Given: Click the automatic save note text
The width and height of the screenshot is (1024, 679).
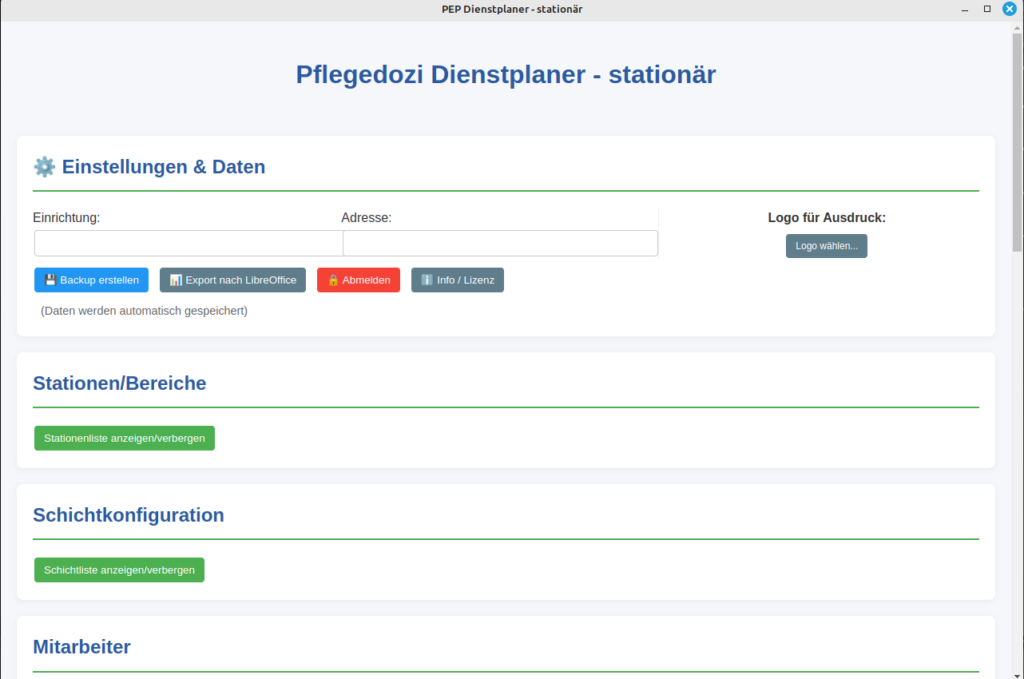Looking at the screenshot, I should pyautogui.click(x=144, y=311).
